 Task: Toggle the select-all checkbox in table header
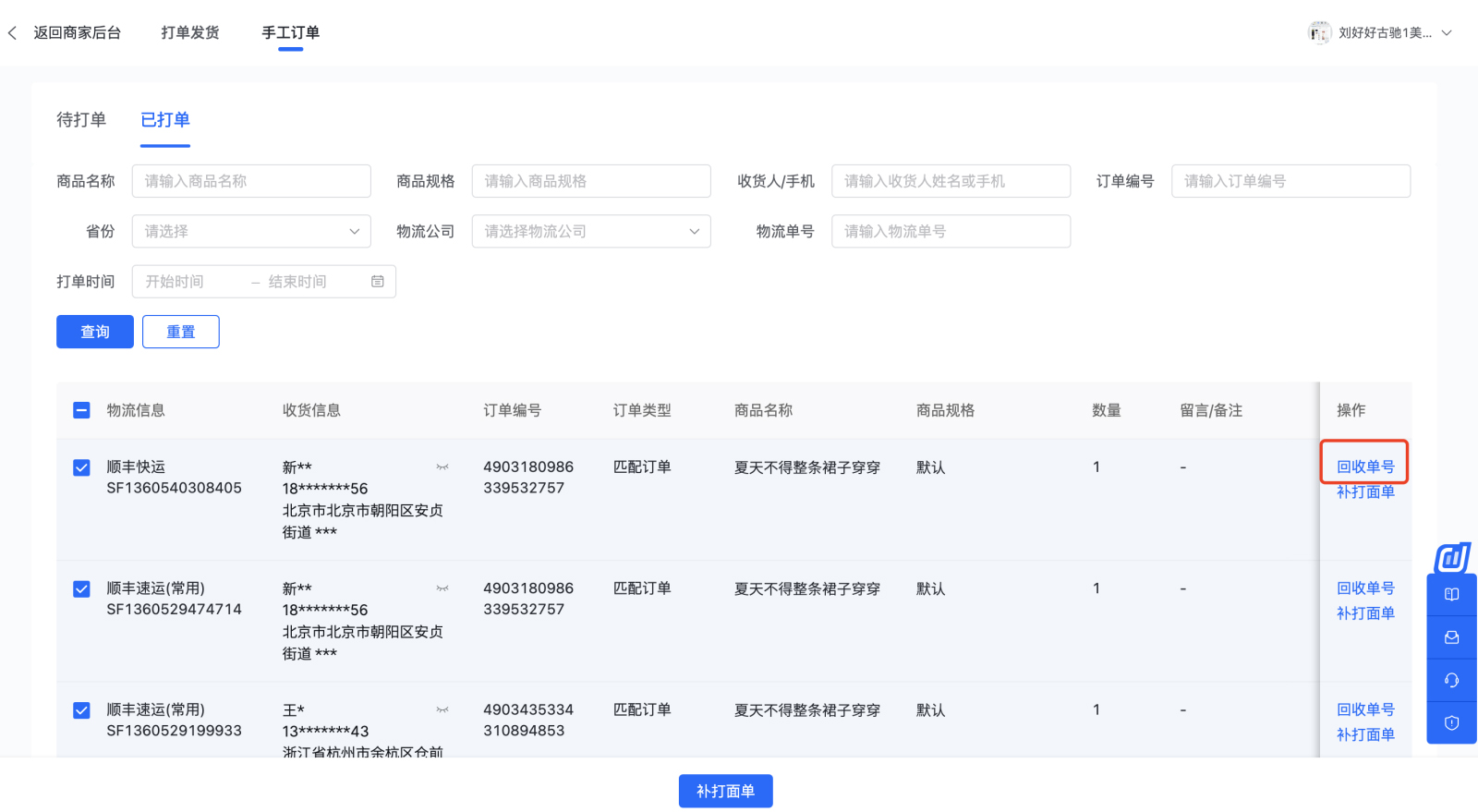pyautogui.click(x=81, y=410)
